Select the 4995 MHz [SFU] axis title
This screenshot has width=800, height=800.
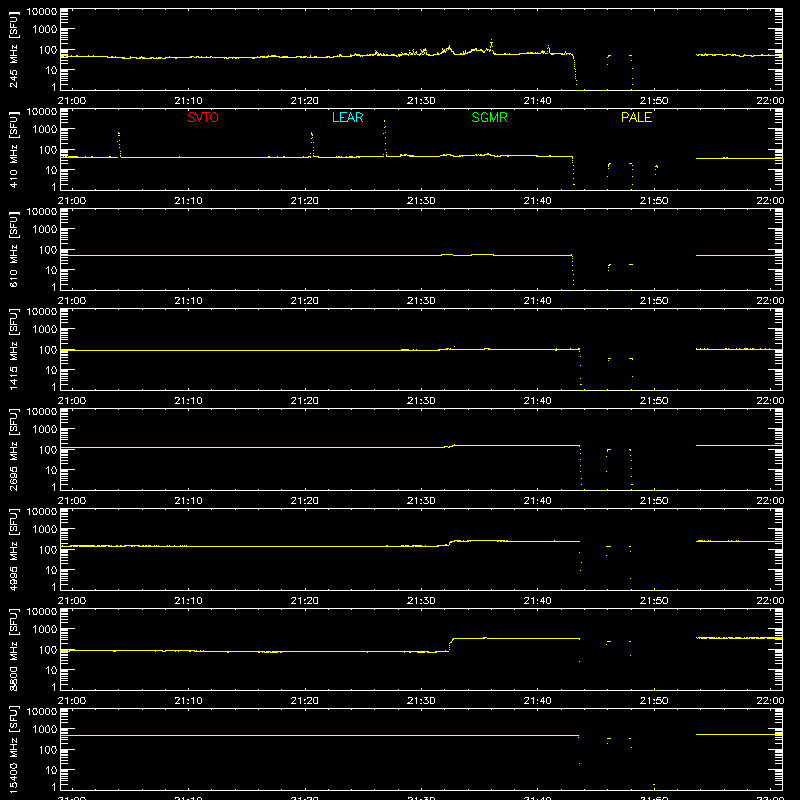tap(13, 549)
